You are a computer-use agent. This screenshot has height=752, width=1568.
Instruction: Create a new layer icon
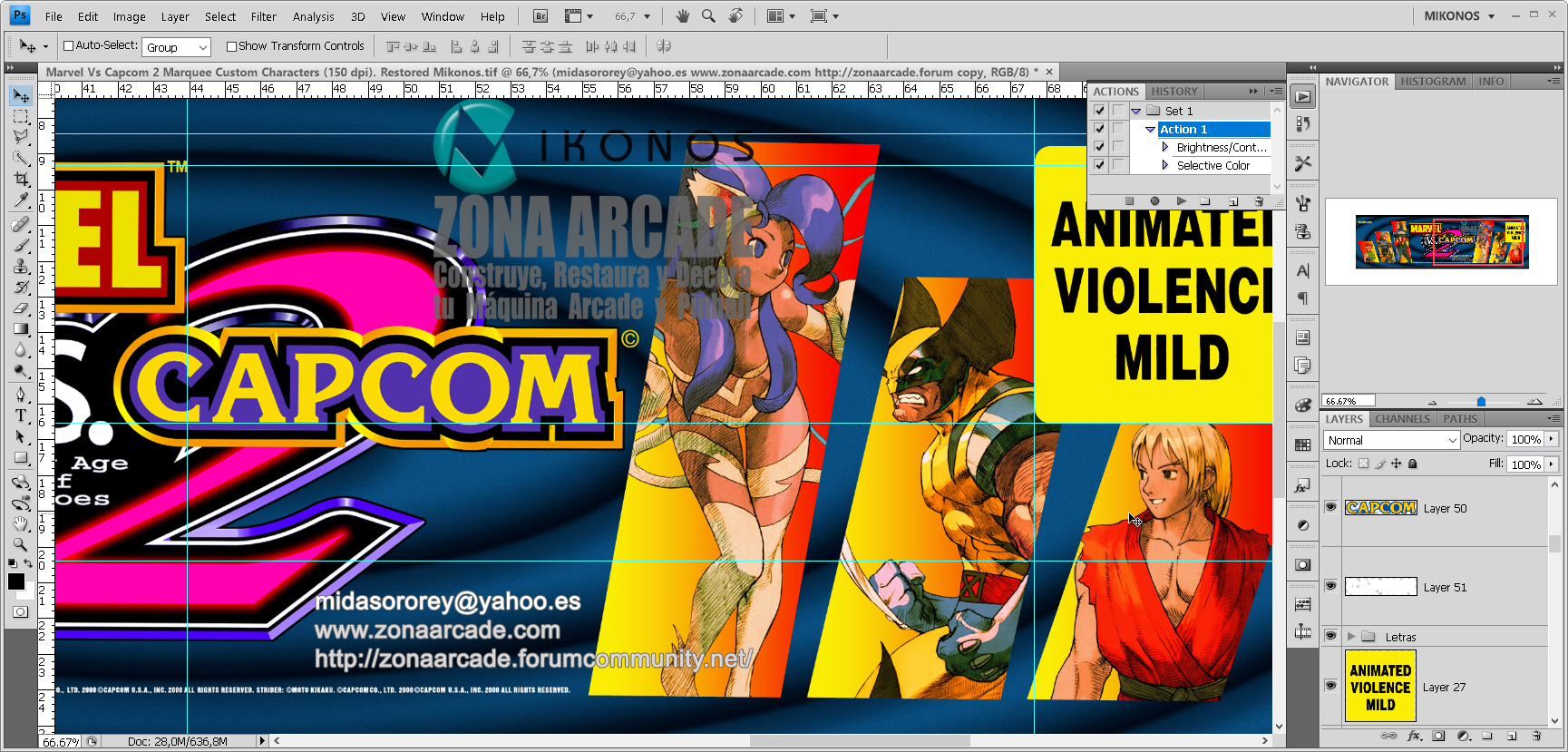(x=1512, y=736)
